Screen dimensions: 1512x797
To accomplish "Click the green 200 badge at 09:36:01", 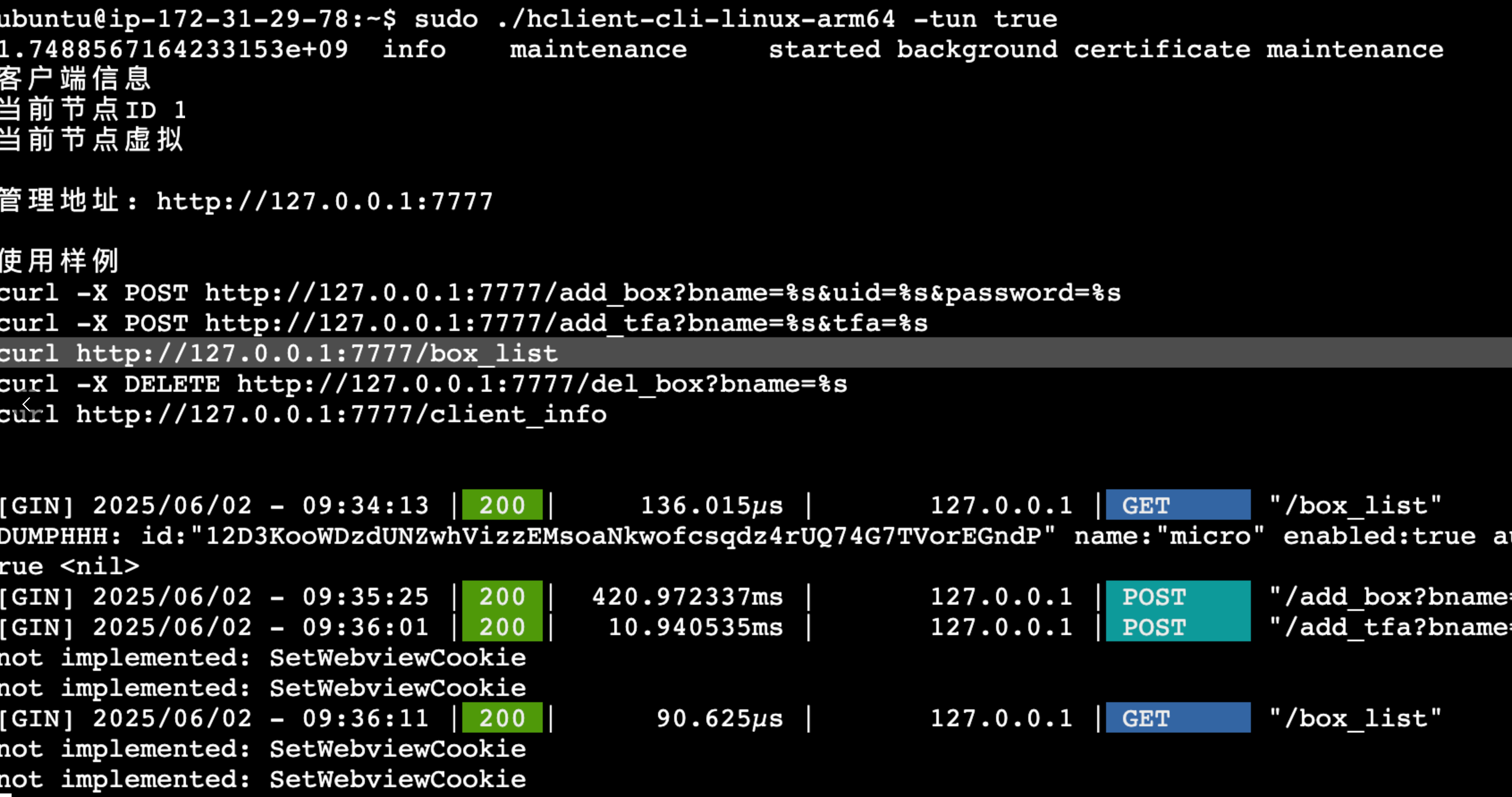I will point(502,627).
